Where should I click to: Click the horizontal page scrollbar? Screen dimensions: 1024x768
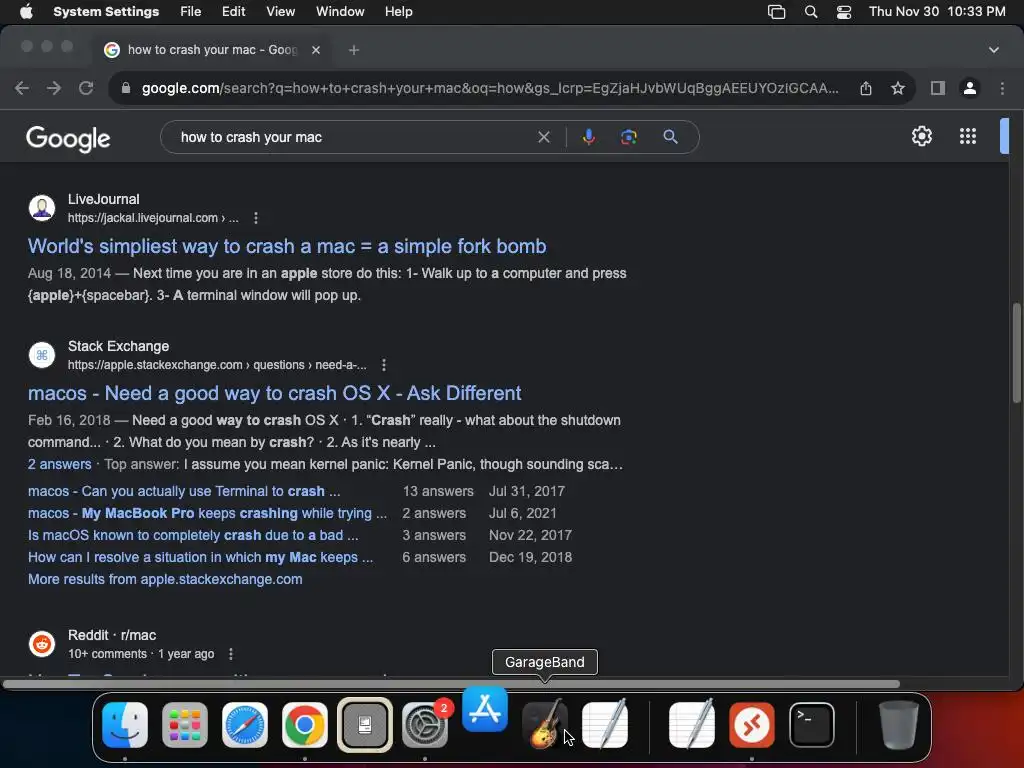pos(451,684)
